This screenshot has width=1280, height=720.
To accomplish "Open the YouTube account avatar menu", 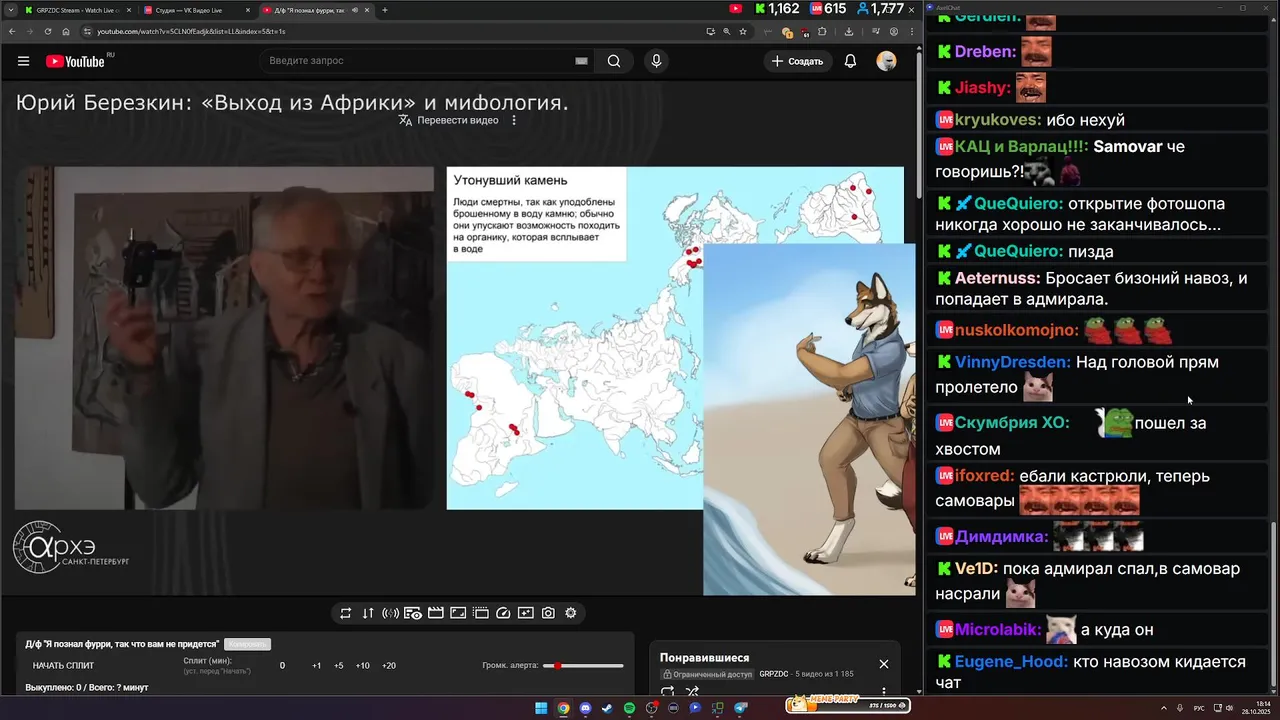I will [886, 61].
